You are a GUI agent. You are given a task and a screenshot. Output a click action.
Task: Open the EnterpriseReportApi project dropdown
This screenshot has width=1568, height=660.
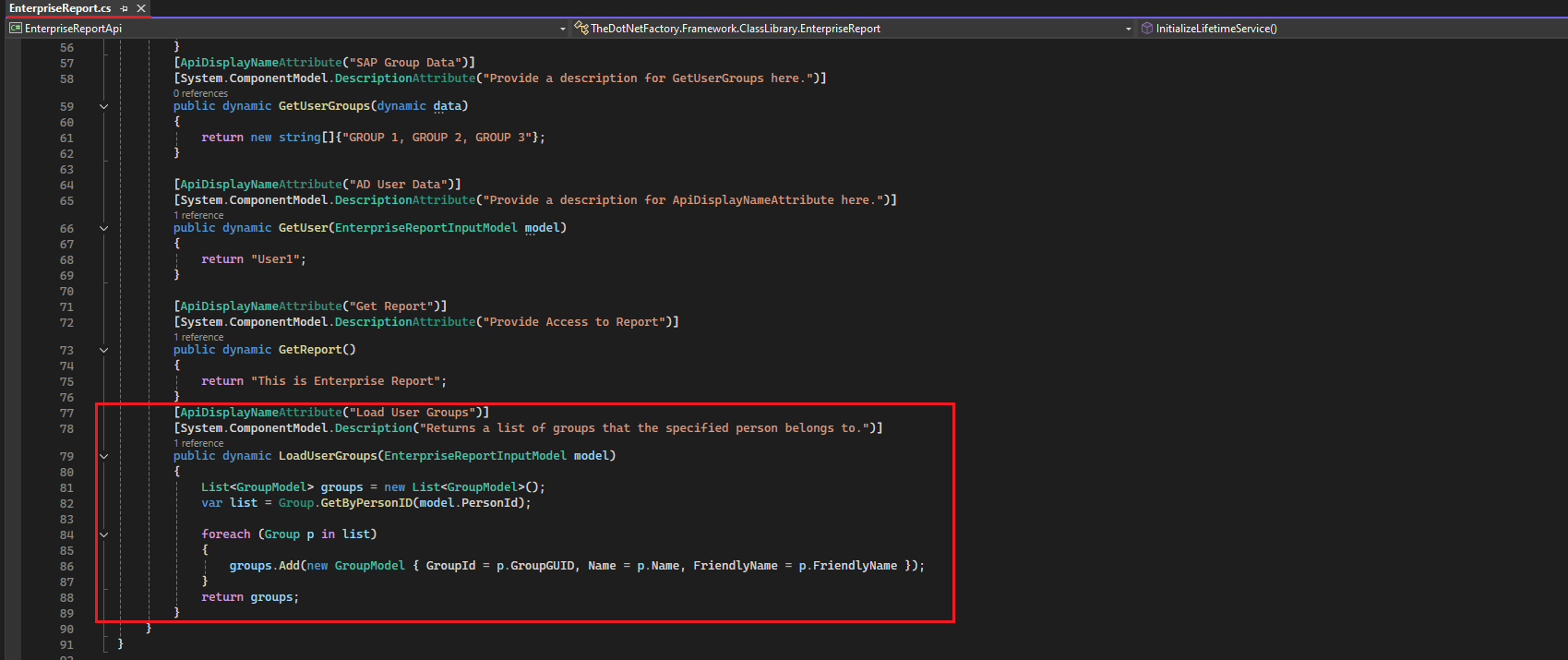click(x=563, y=29)
